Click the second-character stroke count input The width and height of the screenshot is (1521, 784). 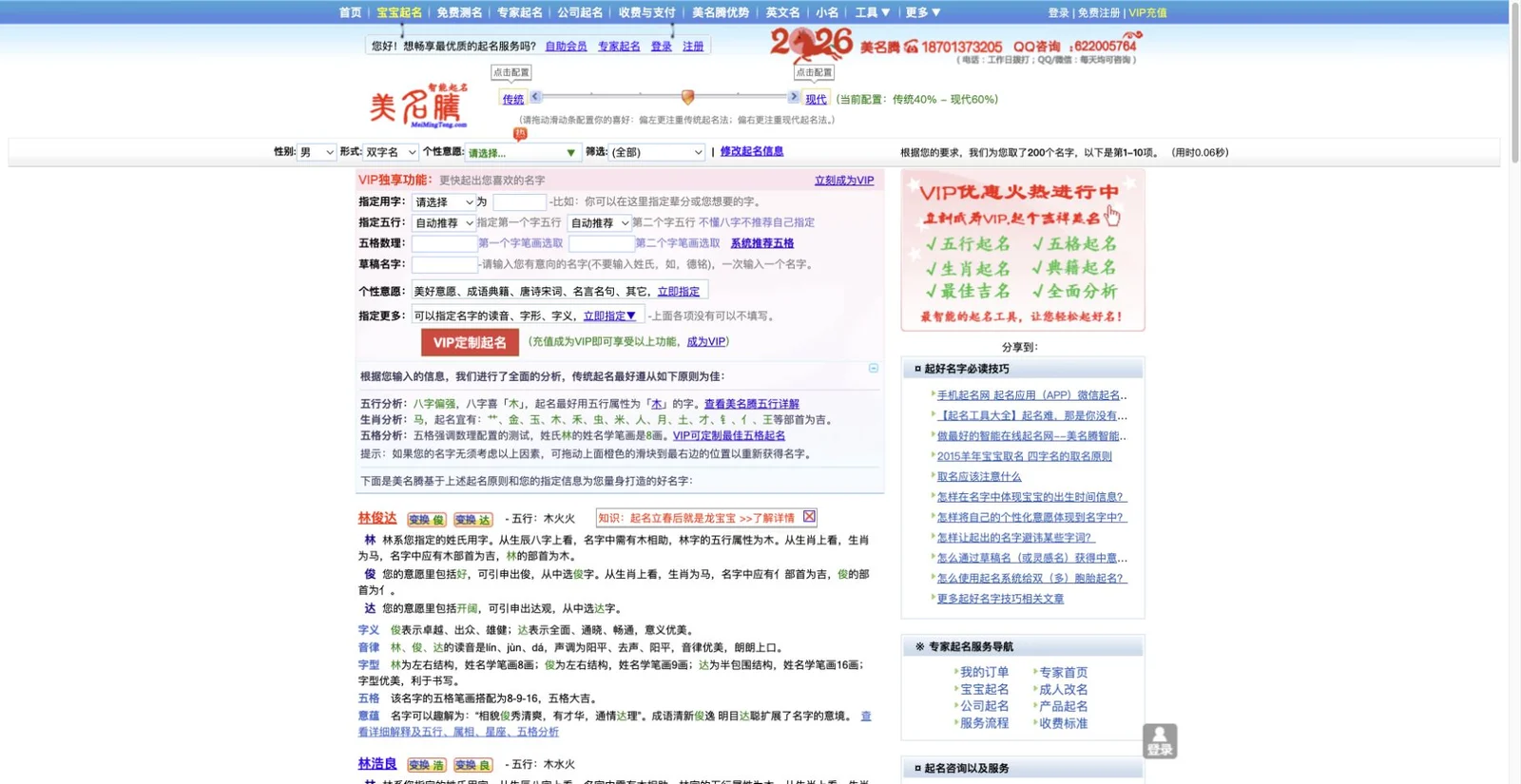pos(601,243)
